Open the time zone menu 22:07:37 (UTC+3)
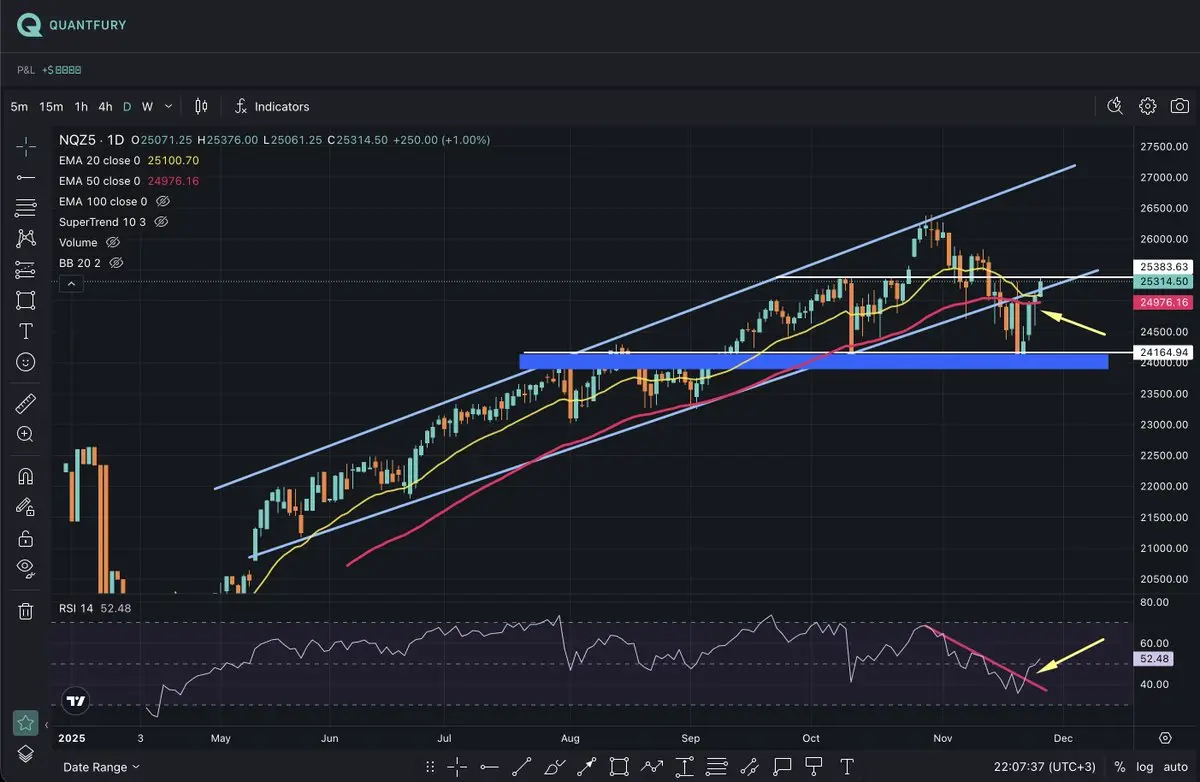 tap(1045, 767)
